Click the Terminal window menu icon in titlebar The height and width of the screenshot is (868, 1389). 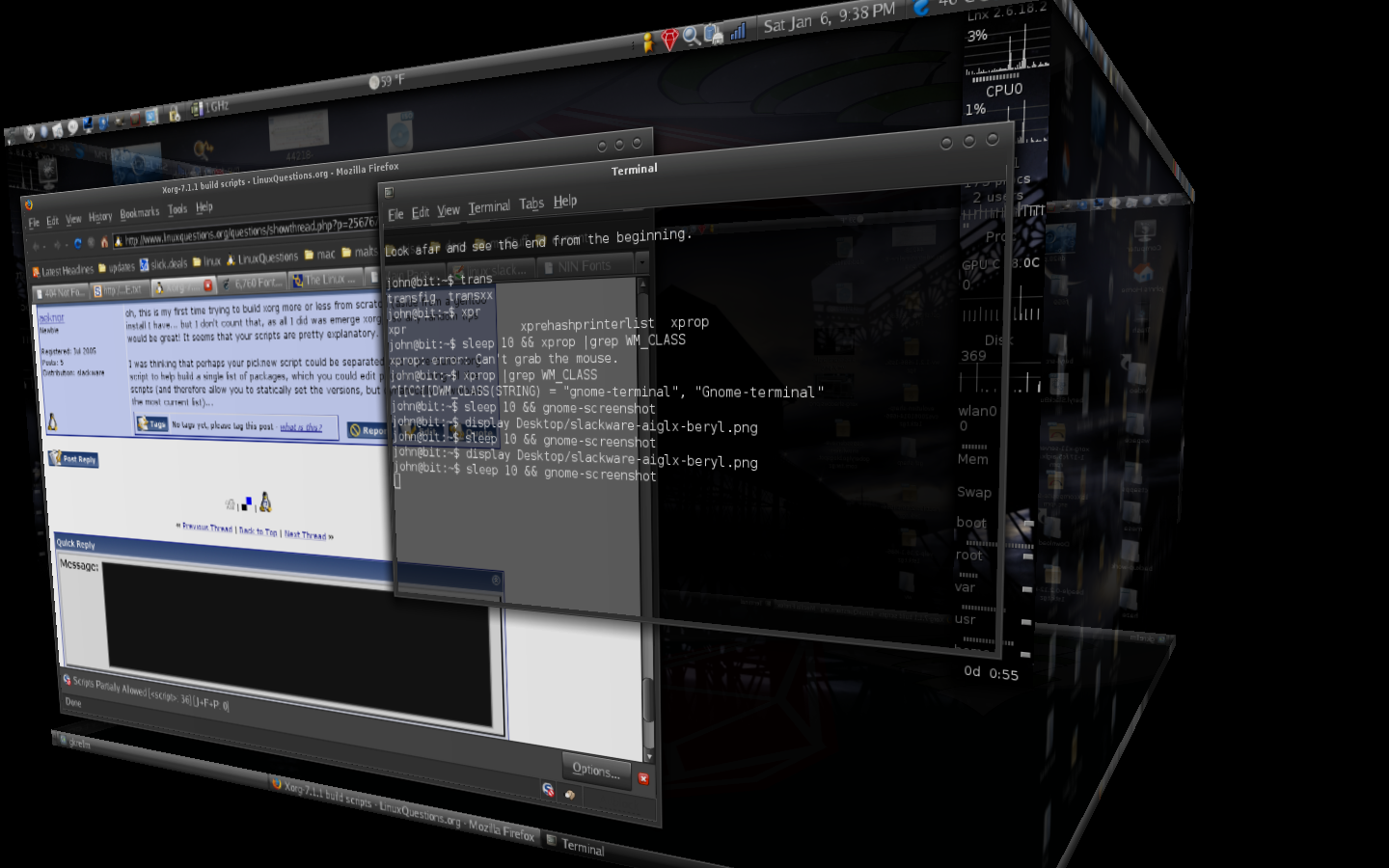pyautogui.click(x=389, y=192)
